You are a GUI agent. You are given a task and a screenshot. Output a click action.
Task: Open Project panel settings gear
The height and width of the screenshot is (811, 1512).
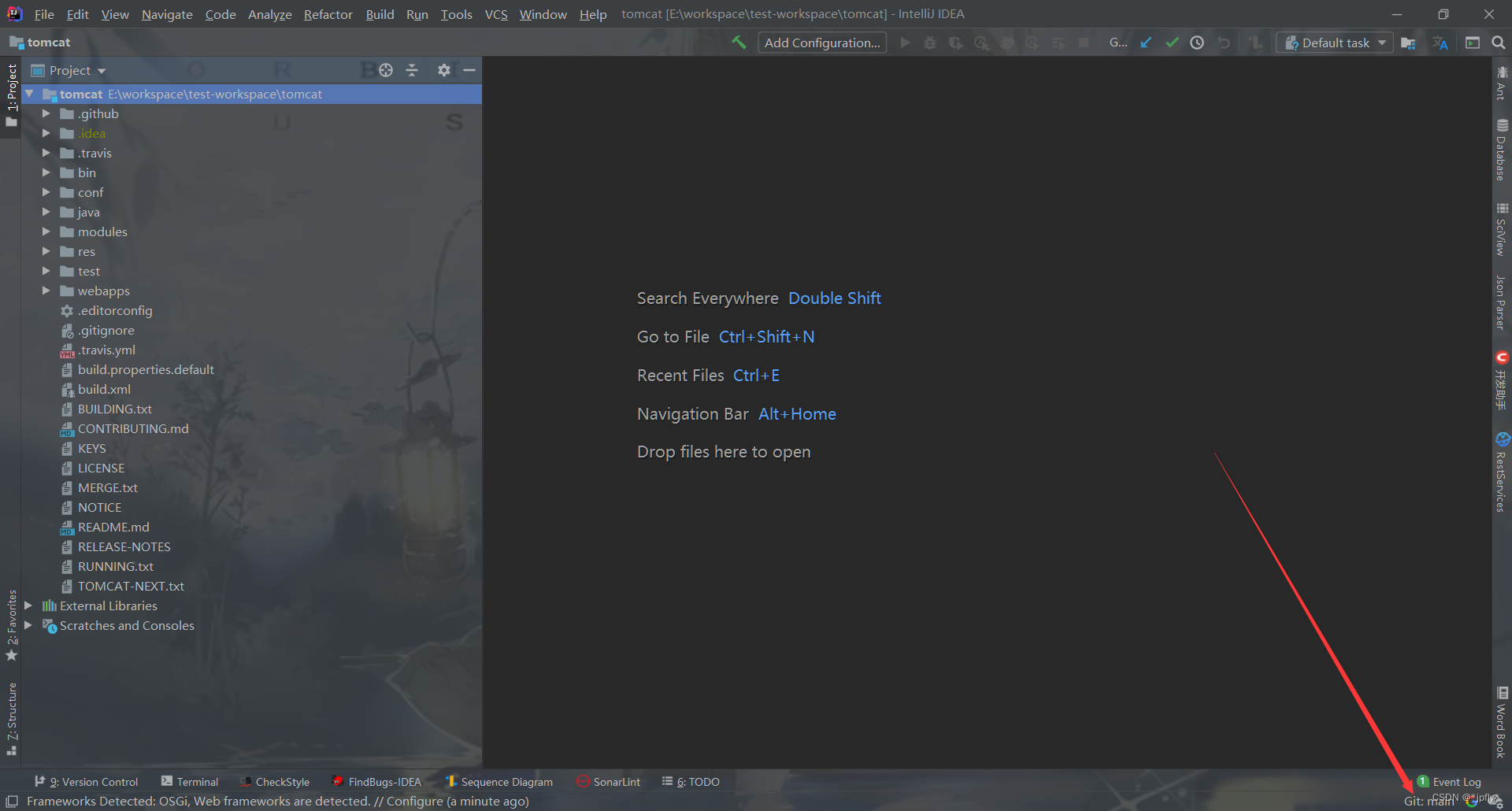pyautogui.click(x=444, y=70)
